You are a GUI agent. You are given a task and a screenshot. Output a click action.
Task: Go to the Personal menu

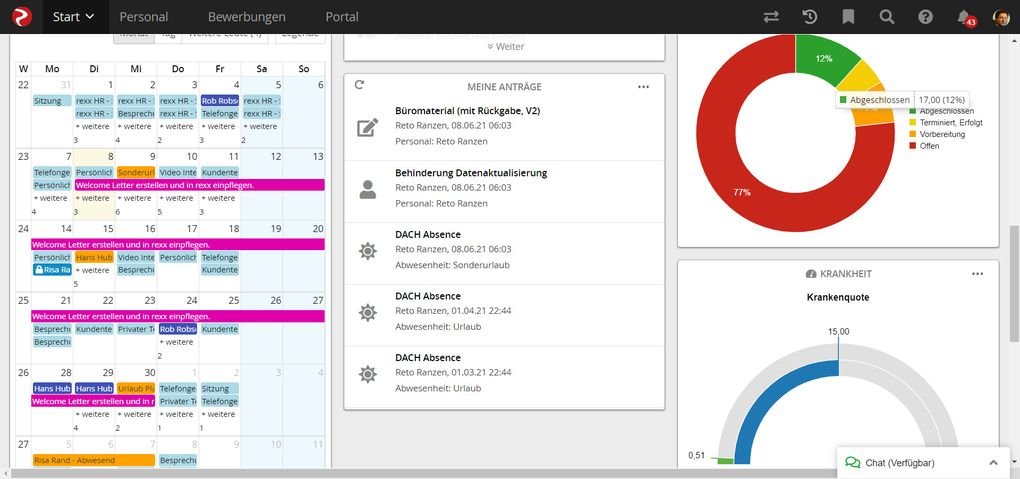(144, 17)
